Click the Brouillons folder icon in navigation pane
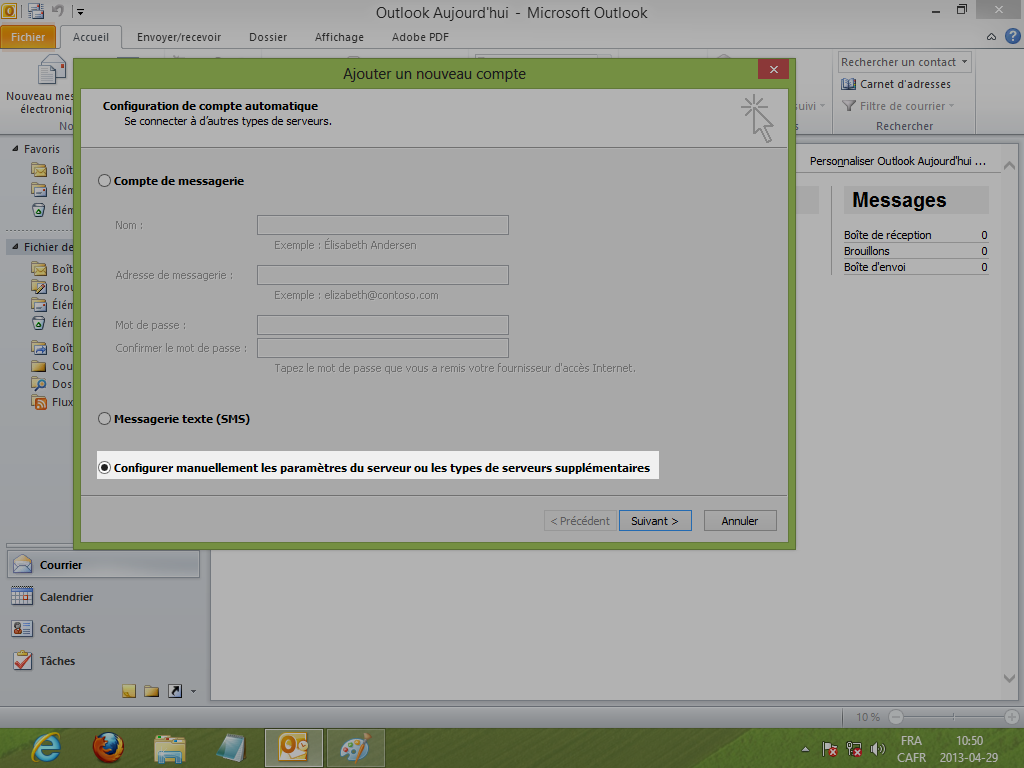Screen dimensions: 1024x768 [39, 287]
